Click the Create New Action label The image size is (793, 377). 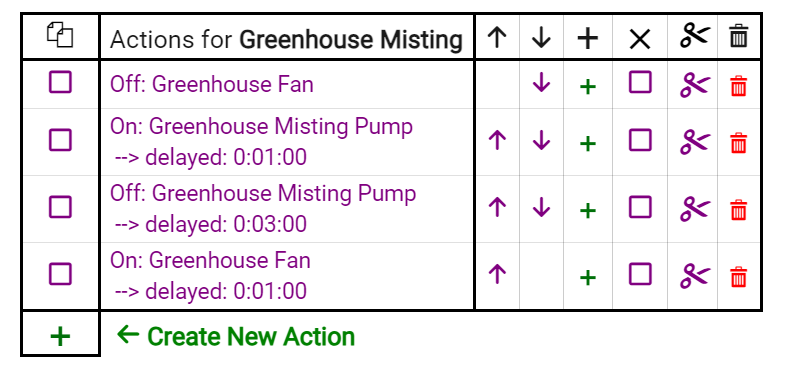pyautogui.click(x=251, y=336)
